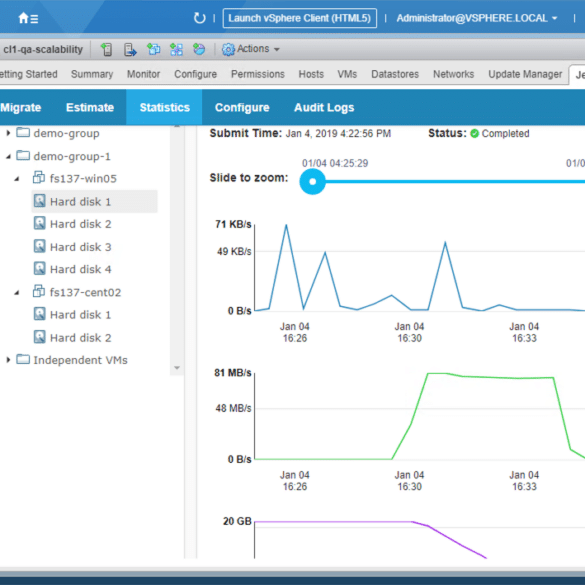Click the Independent VMs folder icon
The width and height of the screenshot is (585, 585).
point(23,359)
